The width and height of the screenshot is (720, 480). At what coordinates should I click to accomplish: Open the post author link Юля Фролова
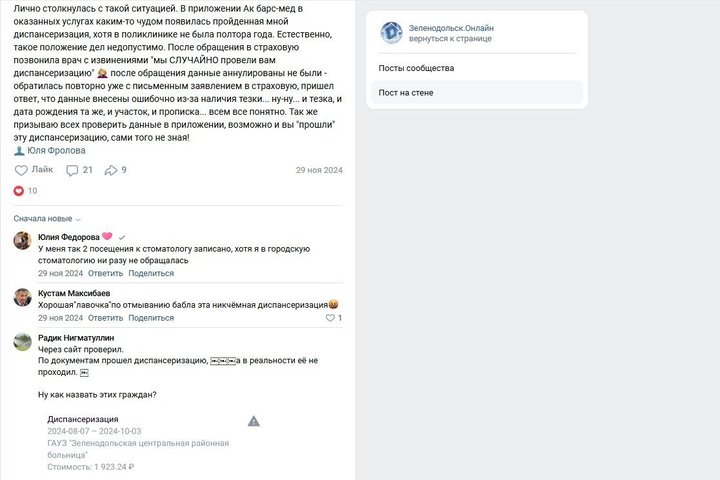click(59, 151)
